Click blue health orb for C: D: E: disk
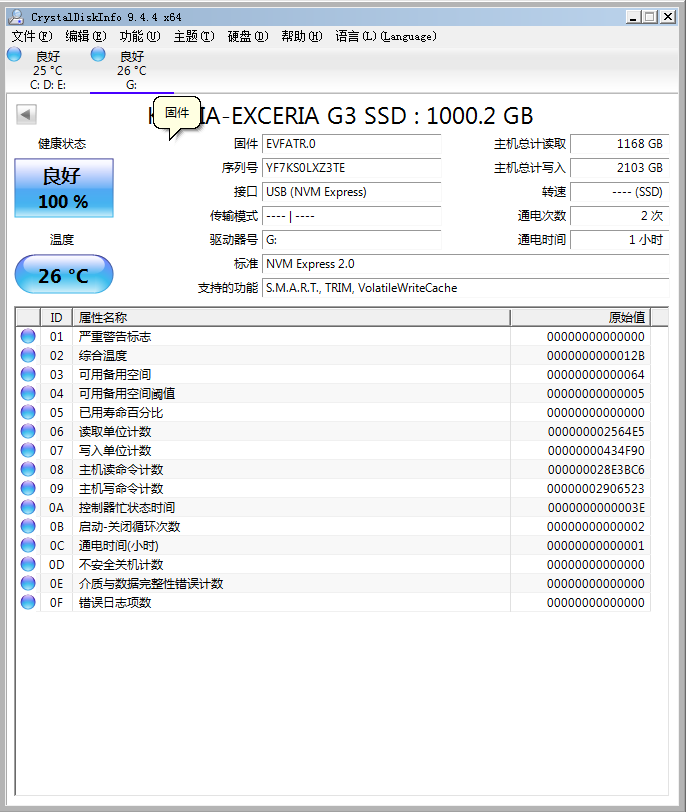The height and width of the screenshot is (812, 686). pos(14,54)
